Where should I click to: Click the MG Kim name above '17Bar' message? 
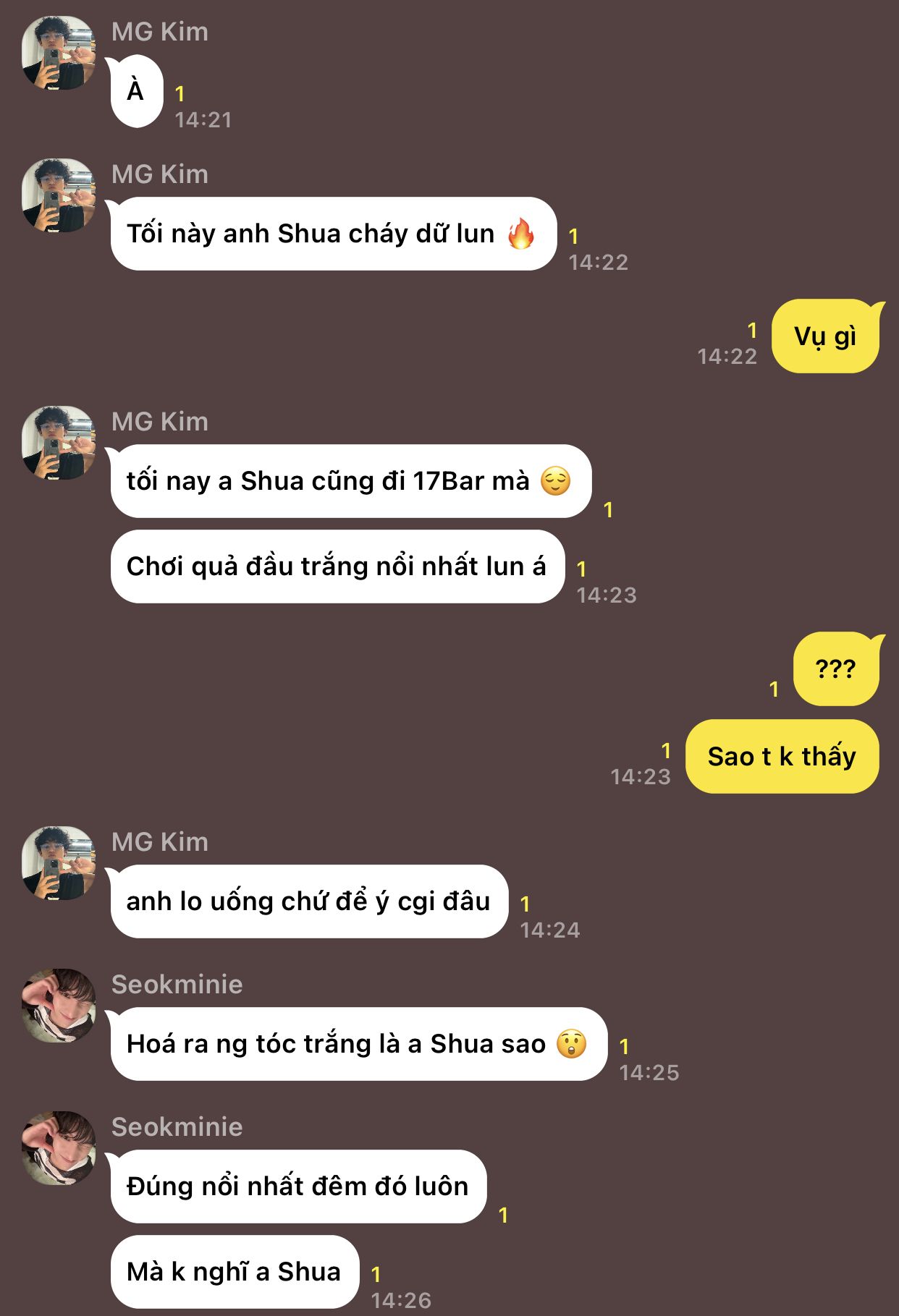point(160,421)
